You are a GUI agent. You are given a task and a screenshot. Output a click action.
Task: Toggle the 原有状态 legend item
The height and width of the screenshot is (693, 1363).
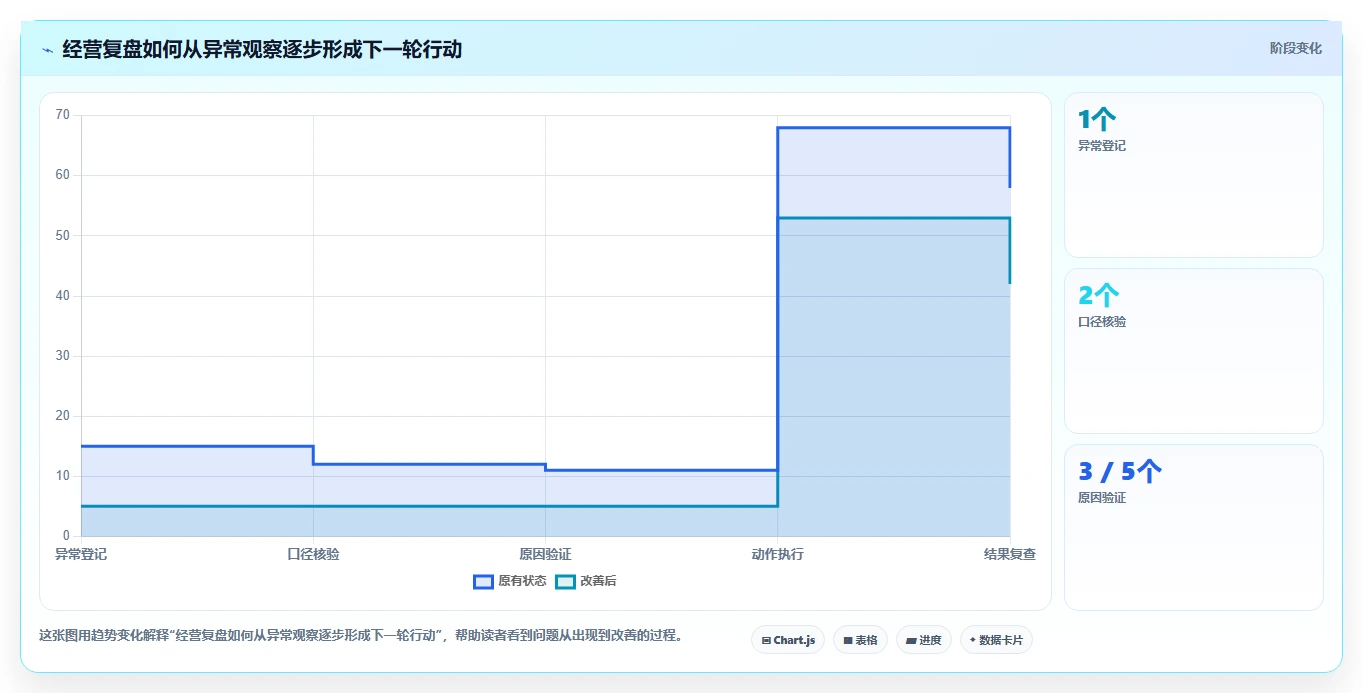tap(510, 581)
